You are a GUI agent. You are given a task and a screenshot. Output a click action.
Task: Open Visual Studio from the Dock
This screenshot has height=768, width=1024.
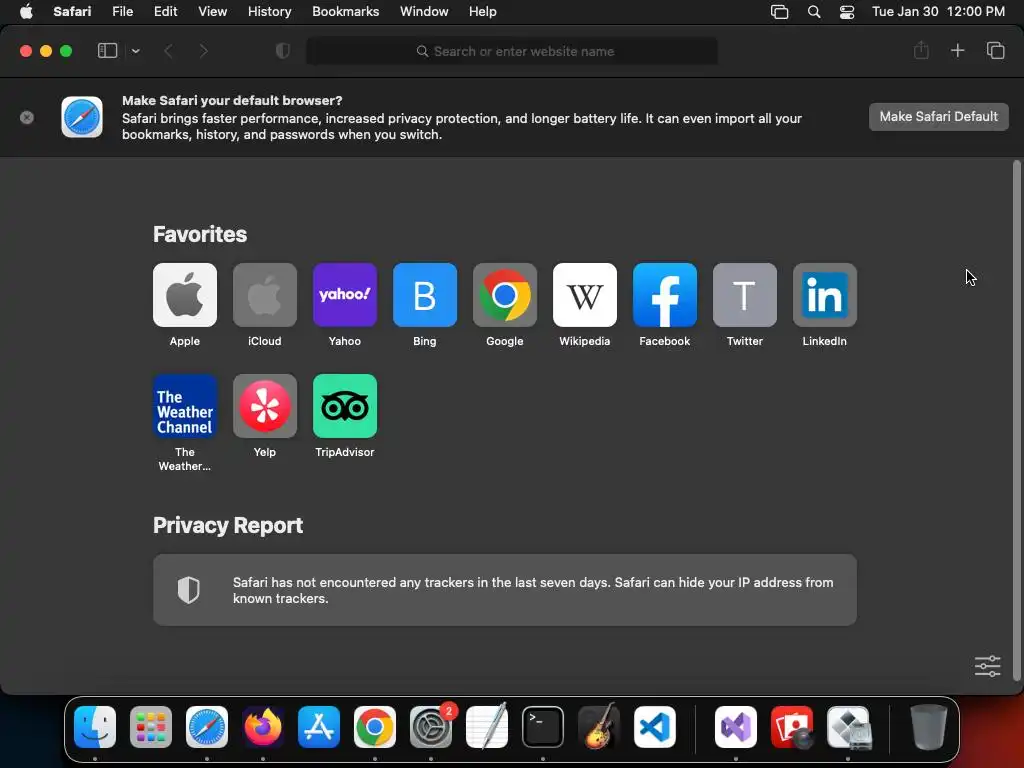pos(736,727)
